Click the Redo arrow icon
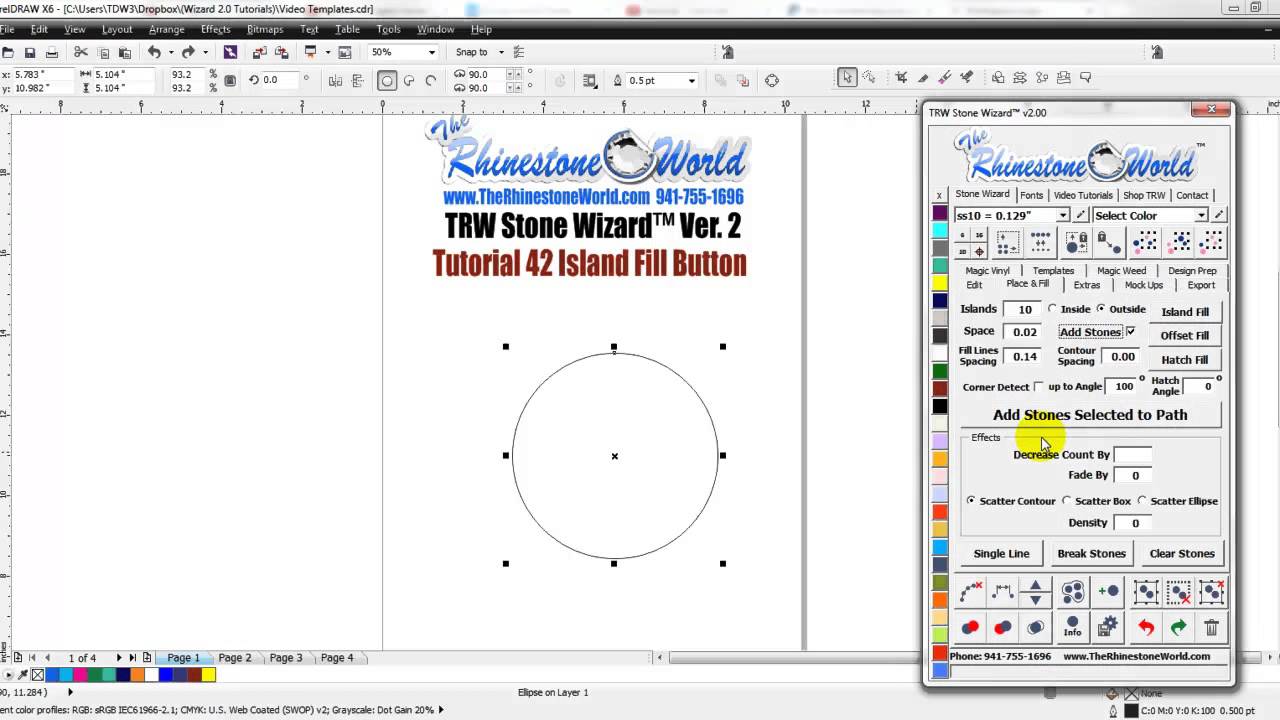Viewport: 1280px width, 720px height. (187, 52)
